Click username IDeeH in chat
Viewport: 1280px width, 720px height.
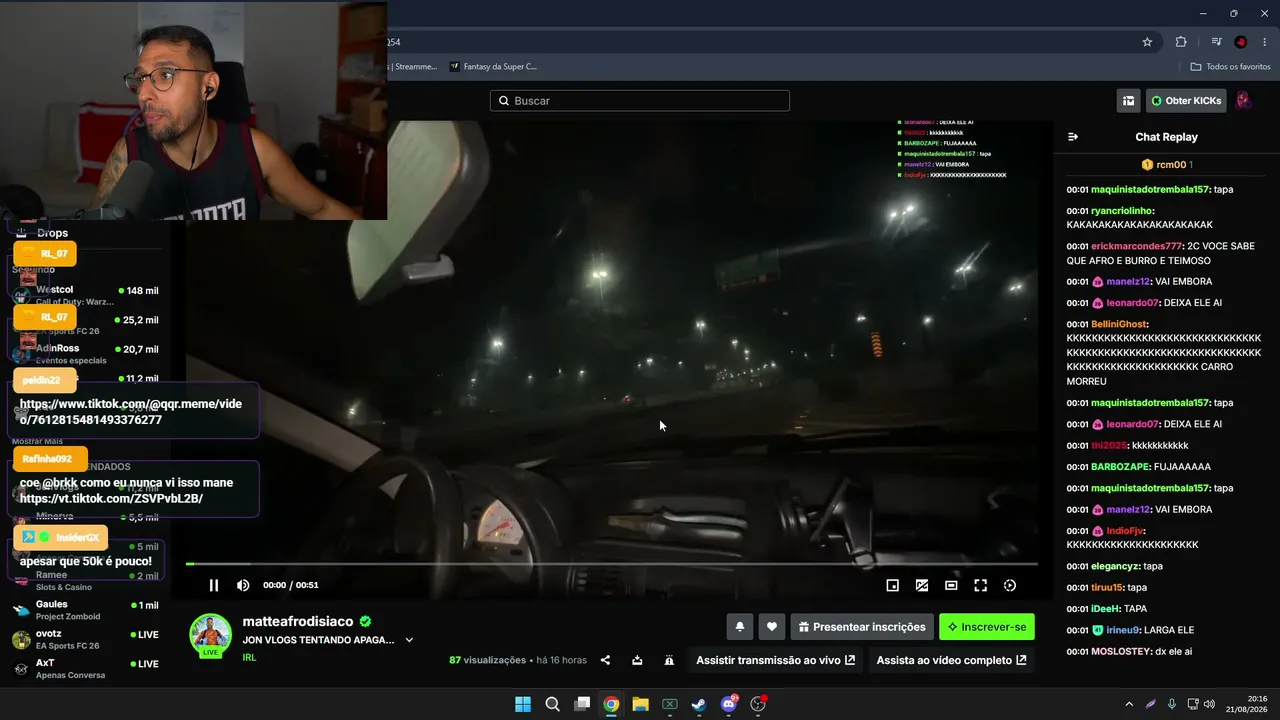click(1105, 609)
